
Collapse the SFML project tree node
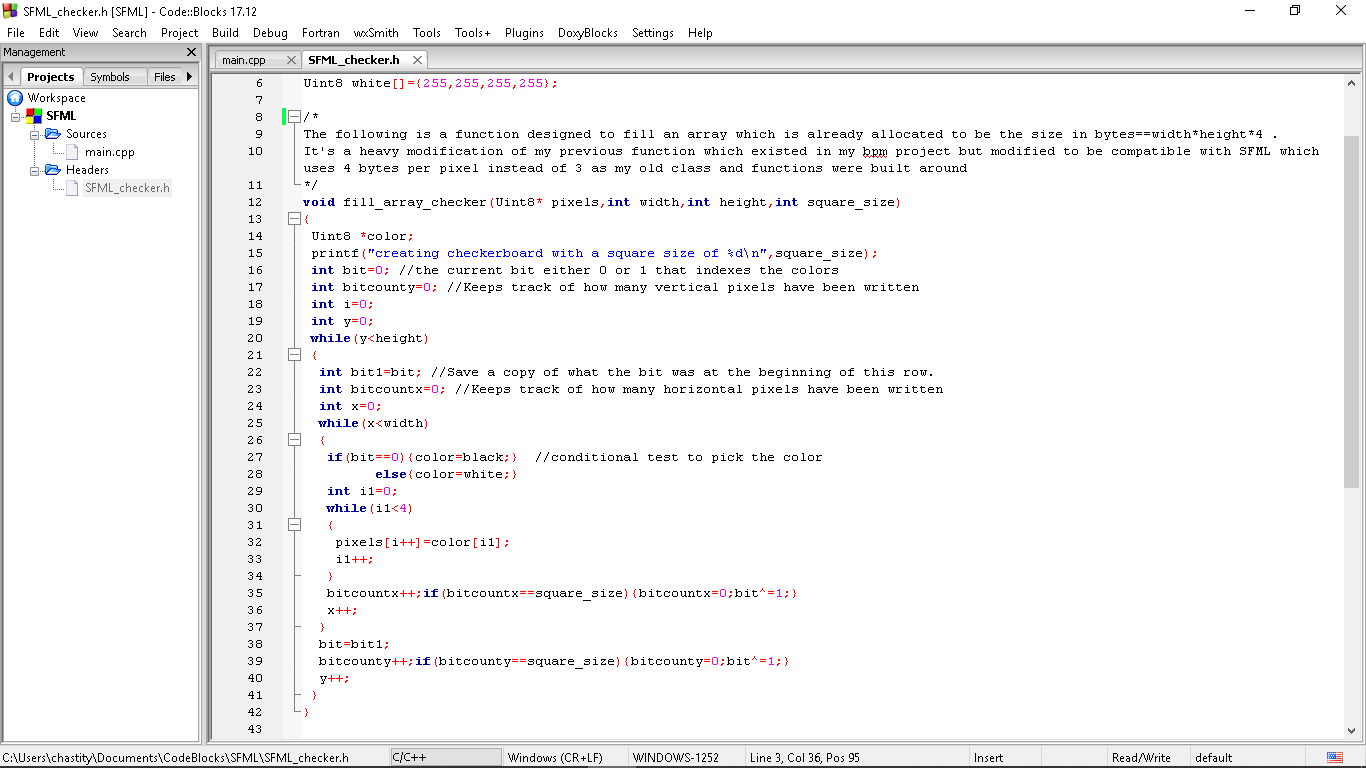(16, 115)
